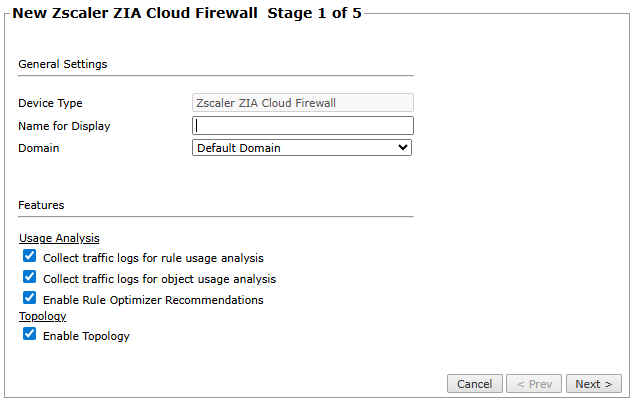Click the Topology underlined heading
Viewport: 633px width, 401px height.
click(42, 316)
